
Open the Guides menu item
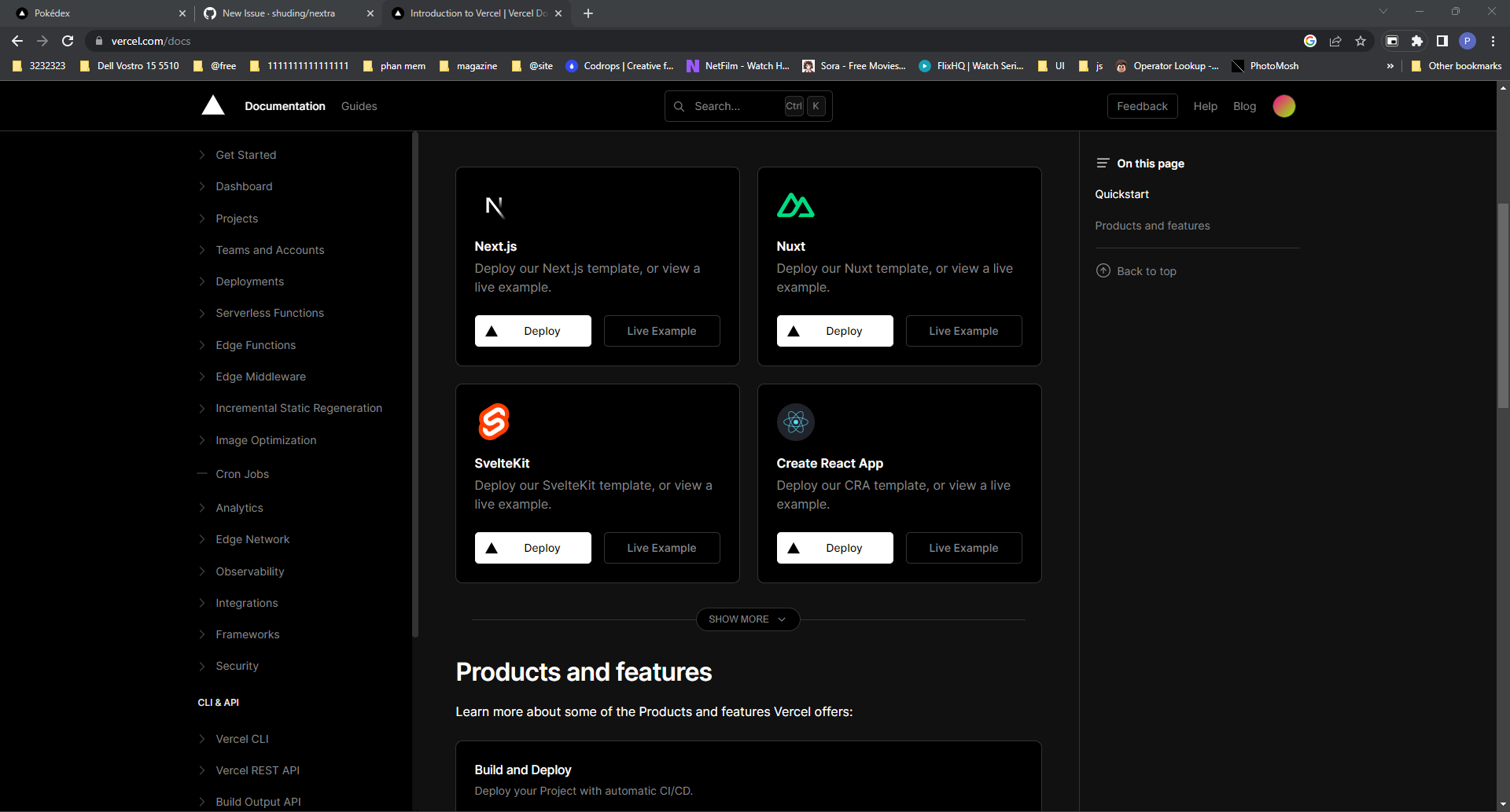pyautogui.click(x=359, y=106)
